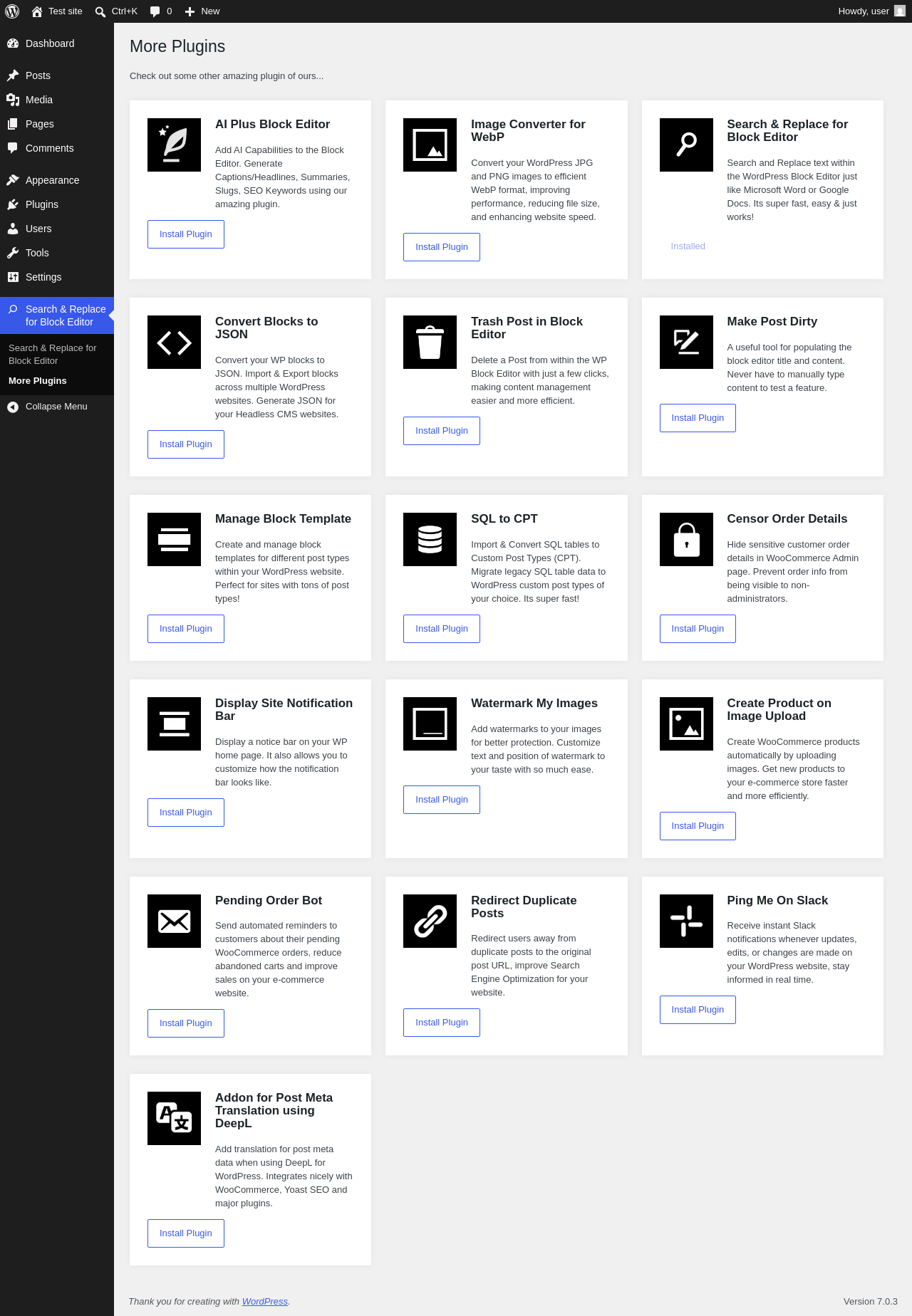Viewport: 912px width, 1316px height.
Task: Click the Ping Me On Slack logo icon
Action: (x=686, y=921)
